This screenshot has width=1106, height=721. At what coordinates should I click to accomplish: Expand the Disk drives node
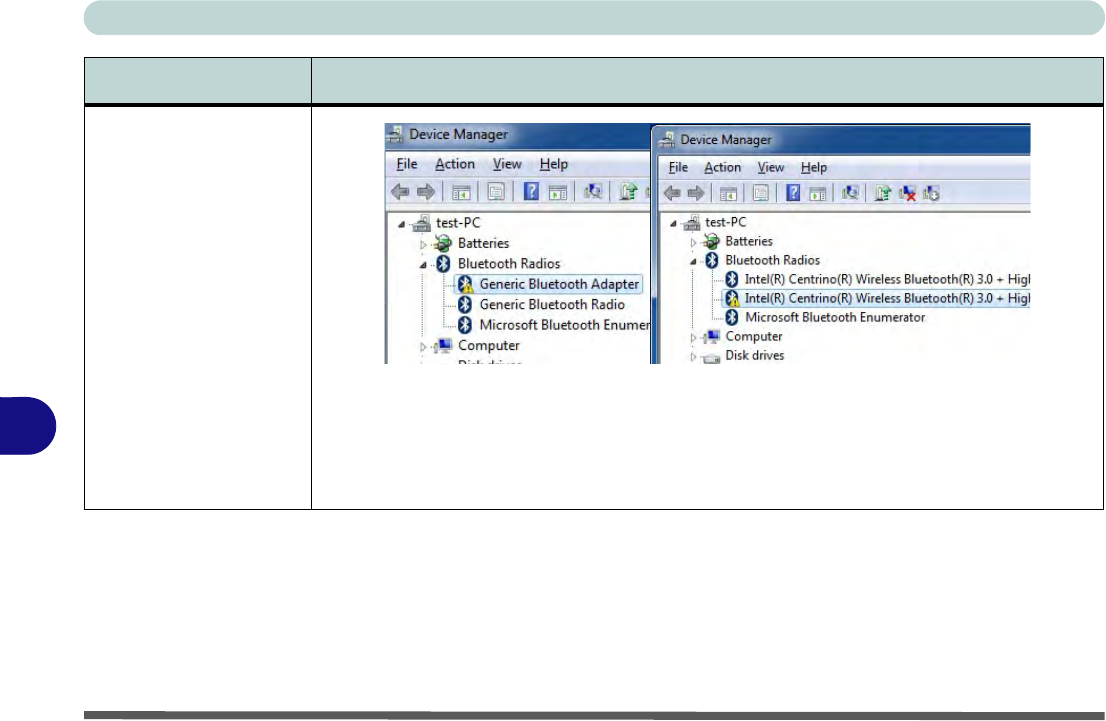click(691, 357)
